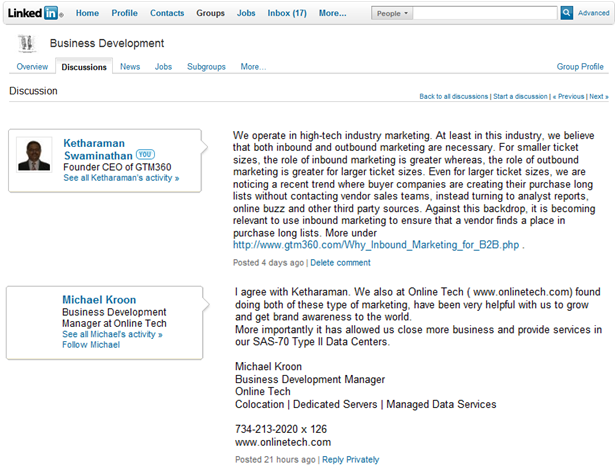This screenshot has height=470, width=616.
Task: Click Back to all discussions
Action: pos(454,96)
